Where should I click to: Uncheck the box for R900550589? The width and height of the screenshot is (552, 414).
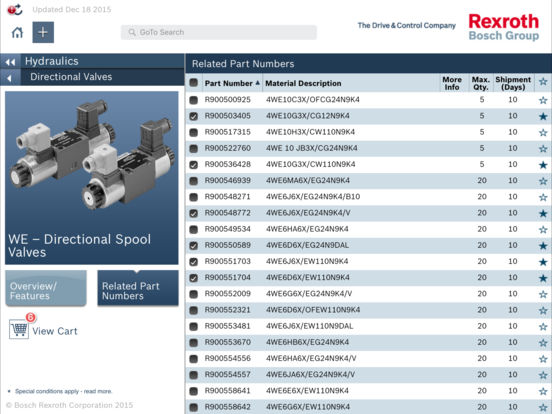pyautogui.click(x=194, y=246)
